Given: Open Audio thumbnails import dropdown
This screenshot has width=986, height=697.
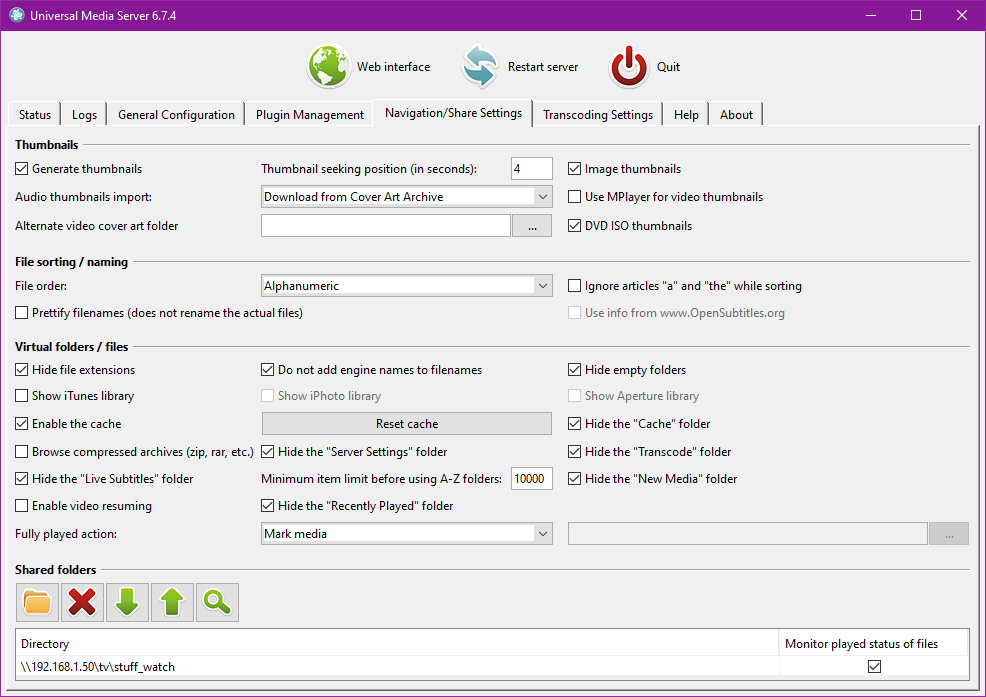Looking at the screenshot, I should point(407,197).
